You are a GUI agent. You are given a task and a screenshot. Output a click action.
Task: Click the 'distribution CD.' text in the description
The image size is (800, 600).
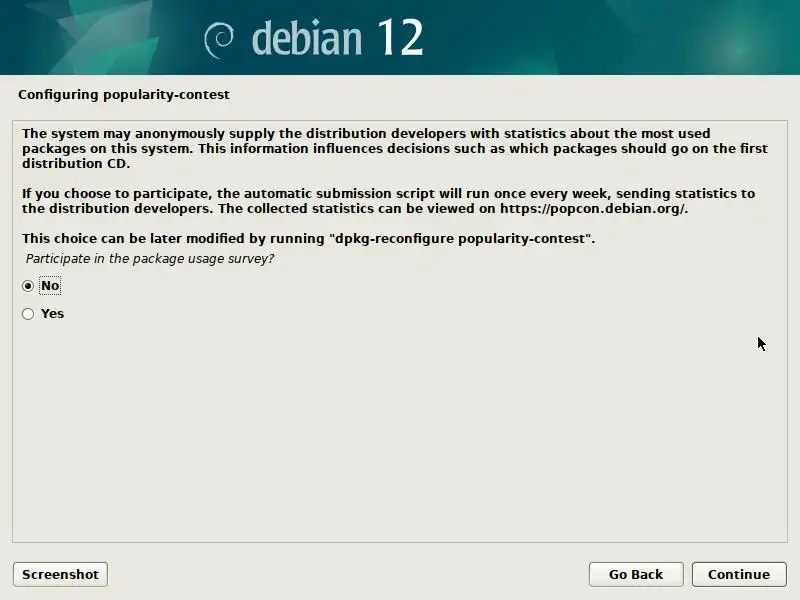click(76, 164)
